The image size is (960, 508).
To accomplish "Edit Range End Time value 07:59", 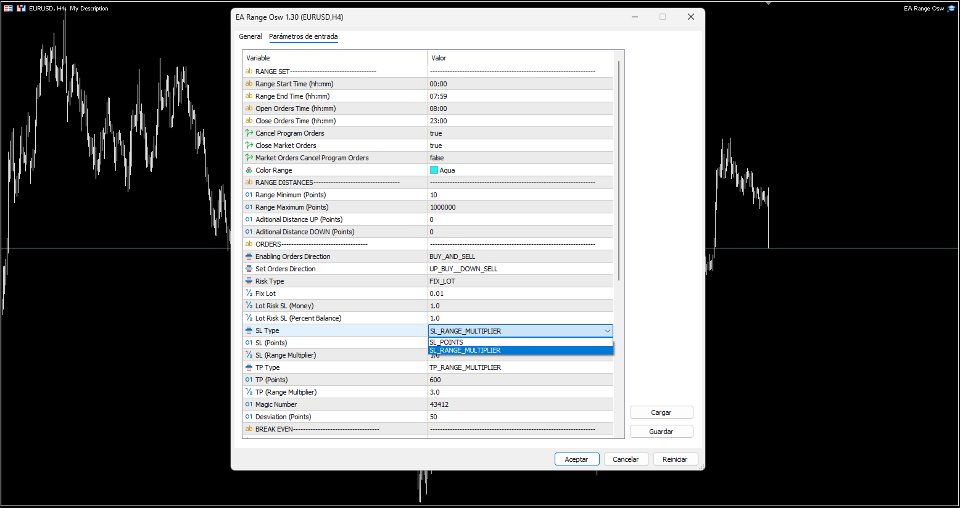I will pyautogui.click(x=520, y=96).
